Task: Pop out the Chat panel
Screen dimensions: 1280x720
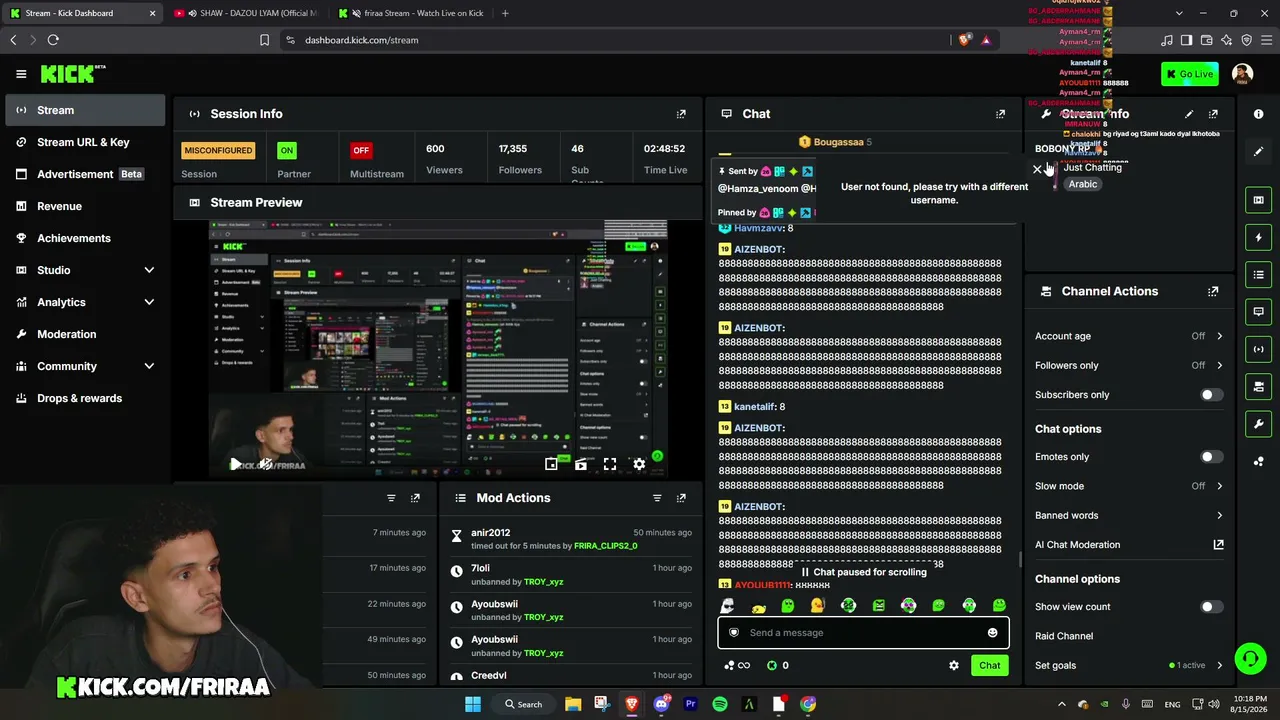Action: 1000,114
